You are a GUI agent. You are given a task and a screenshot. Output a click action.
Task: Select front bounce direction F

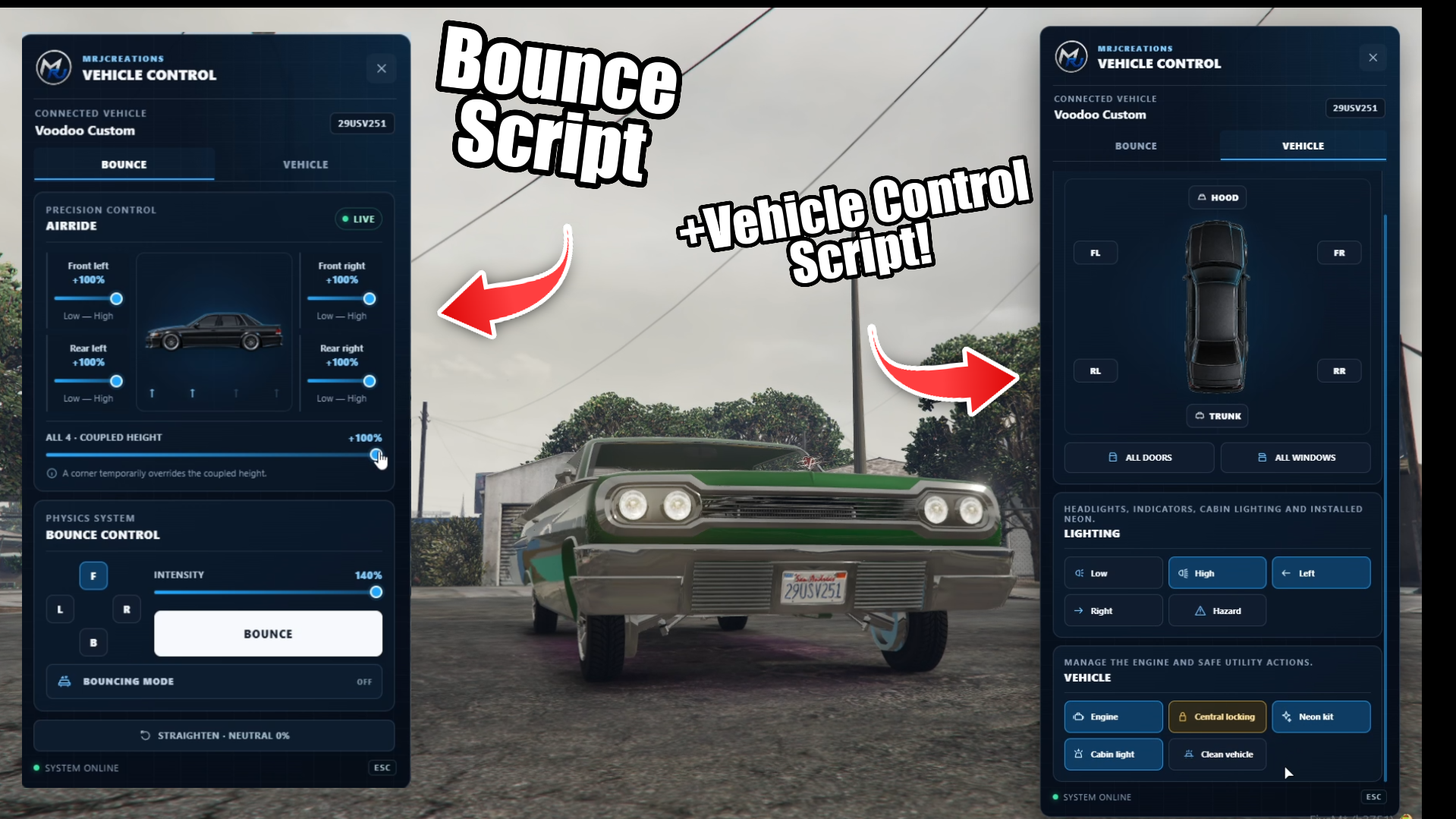(93, 575)
